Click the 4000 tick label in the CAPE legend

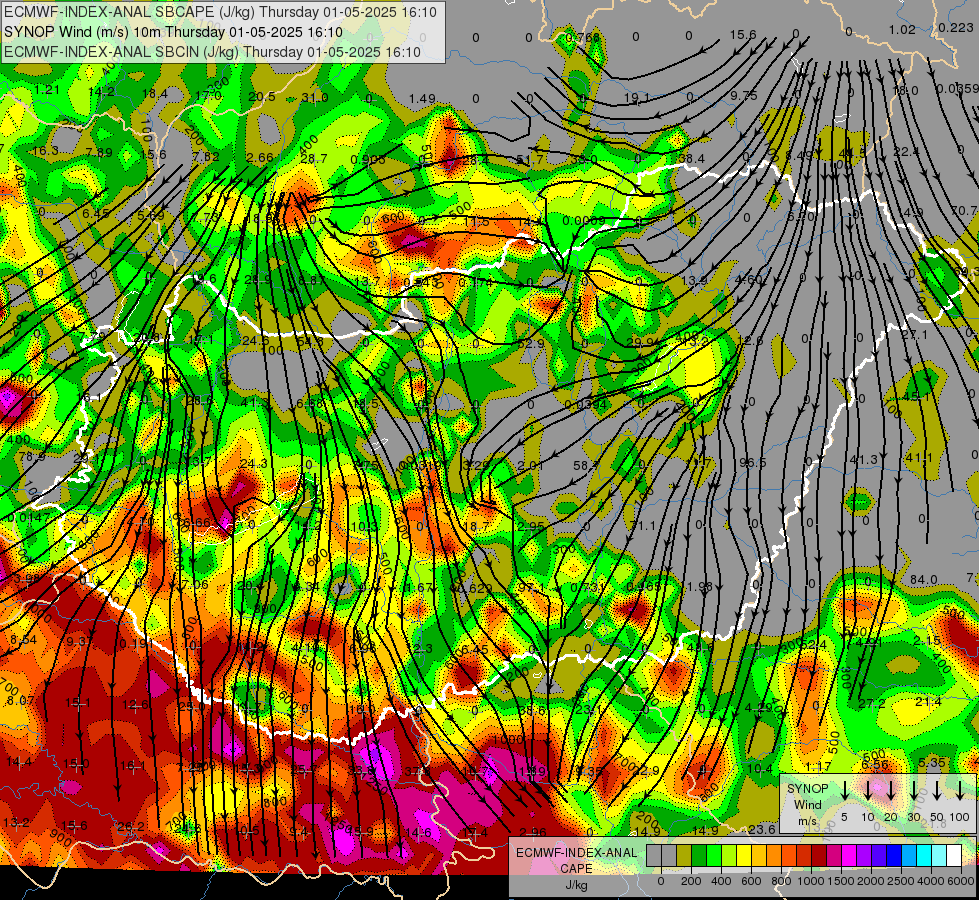932,881
